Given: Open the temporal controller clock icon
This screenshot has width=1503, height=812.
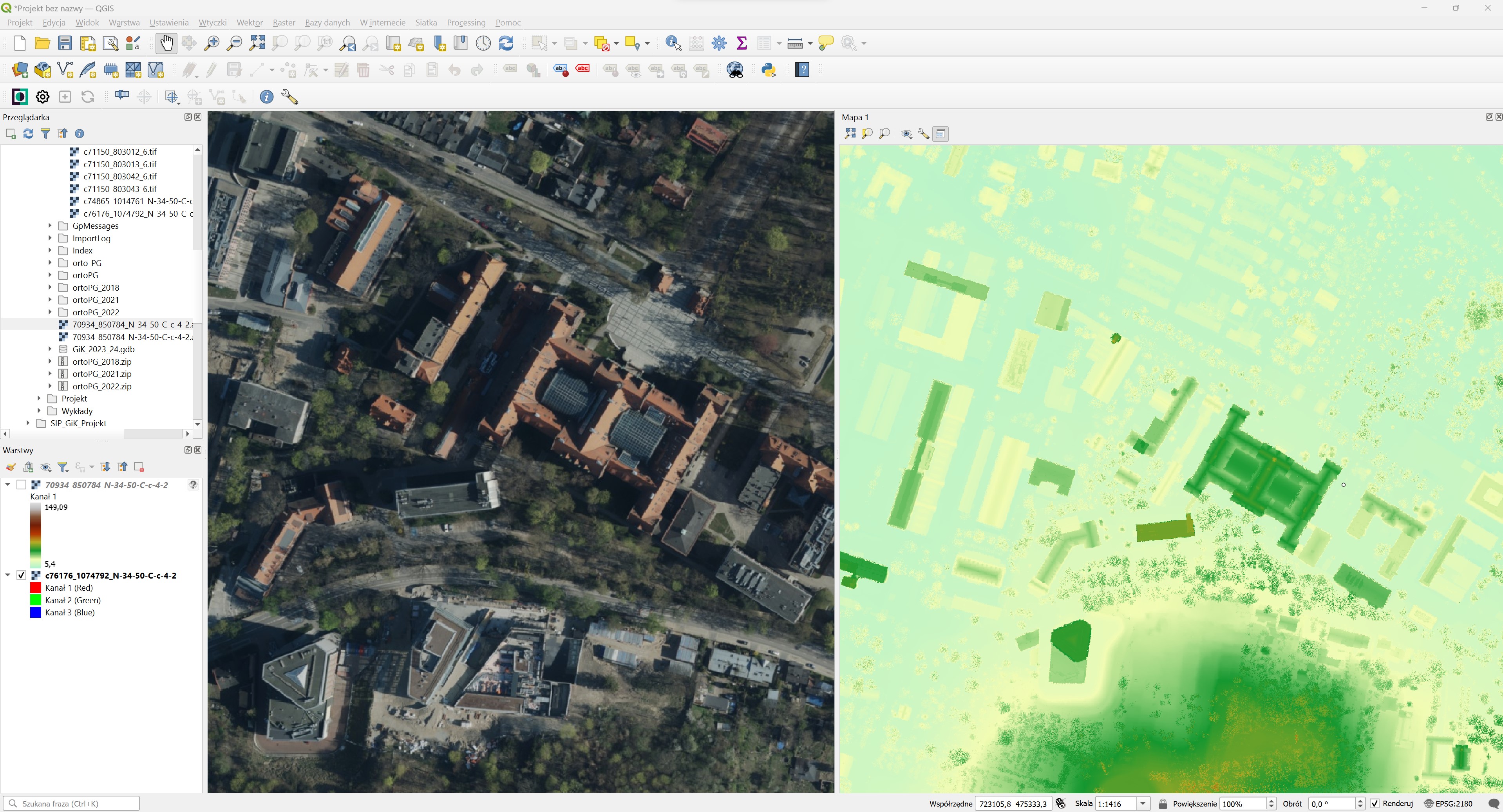Looking at the screenshot, I should tap(483, 43).
